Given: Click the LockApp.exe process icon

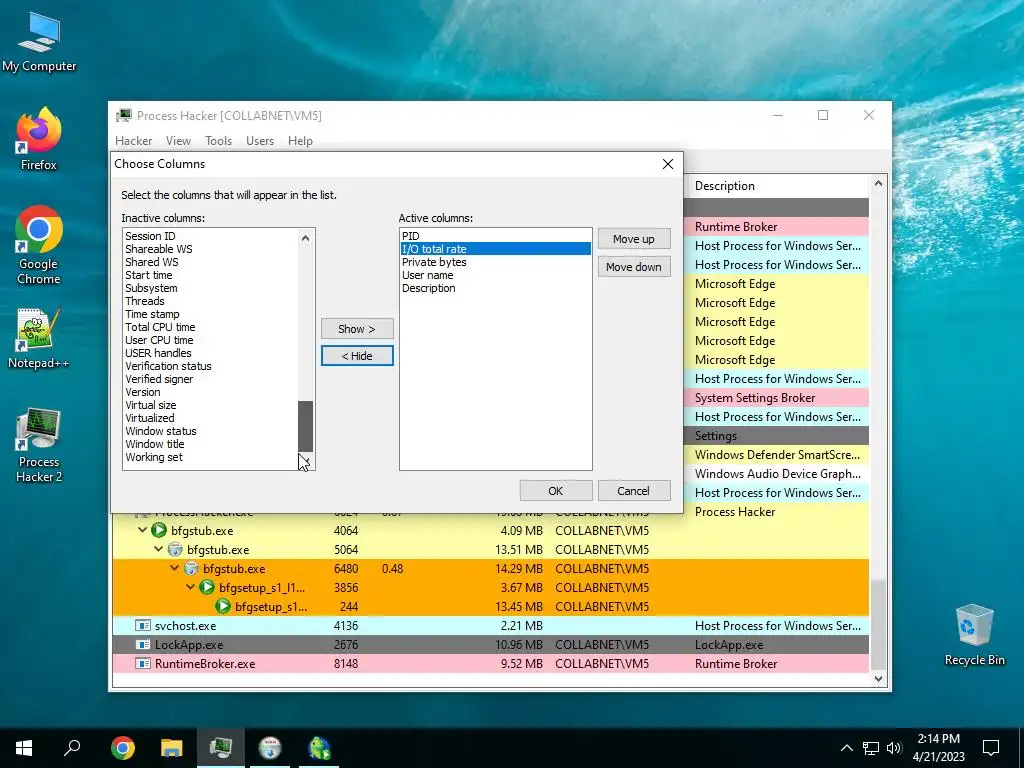Looking at the screenshot, I should [142, 645].
